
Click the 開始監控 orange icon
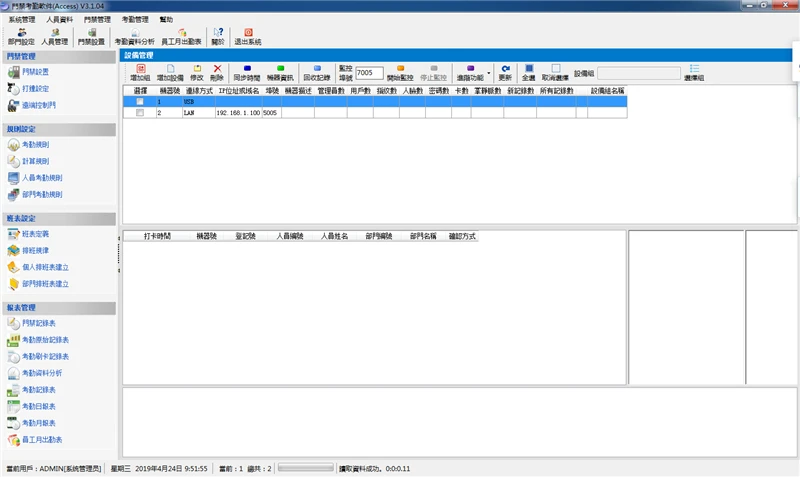point(400,73)
